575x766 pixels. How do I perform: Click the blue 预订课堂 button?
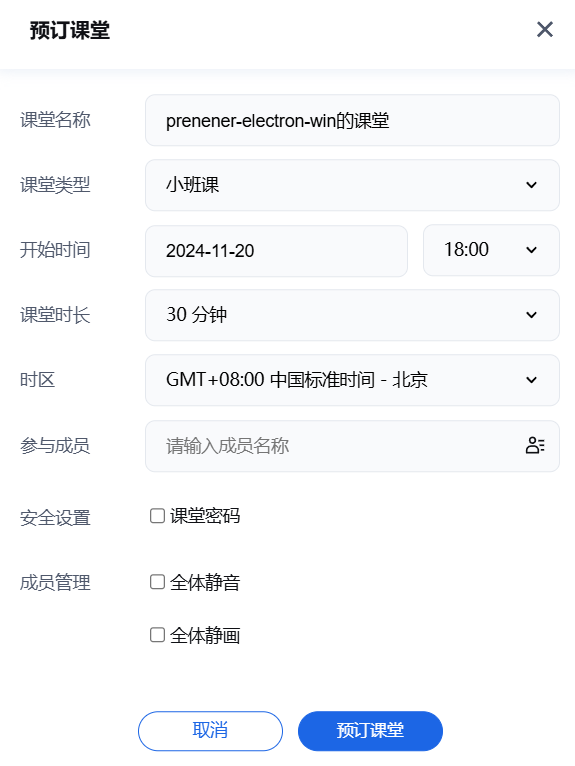click(370, 731)
